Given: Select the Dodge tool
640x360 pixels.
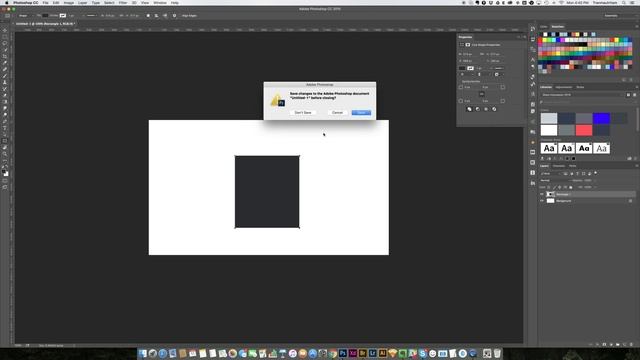Looking at the screenshot, I should (x=5, y=115).
